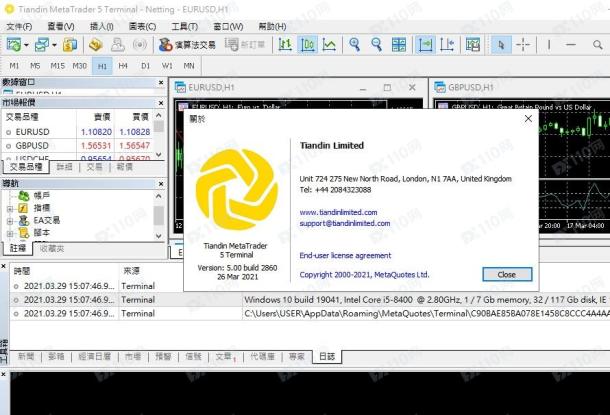The width and height of the screenshot is (610, 415).
Task: Click the New Order toolbar button
Action: (245, 45)
